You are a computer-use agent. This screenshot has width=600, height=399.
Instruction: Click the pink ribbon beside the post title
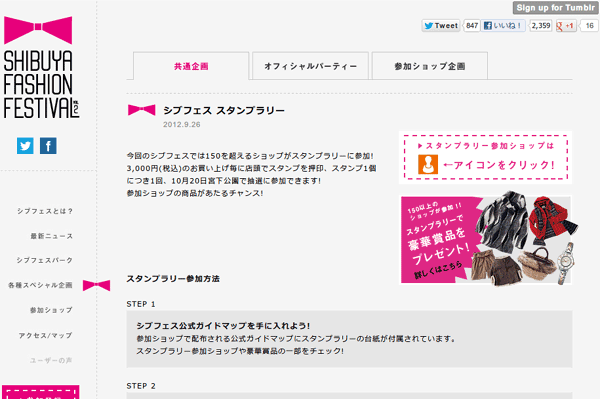[x=142, y=110]
